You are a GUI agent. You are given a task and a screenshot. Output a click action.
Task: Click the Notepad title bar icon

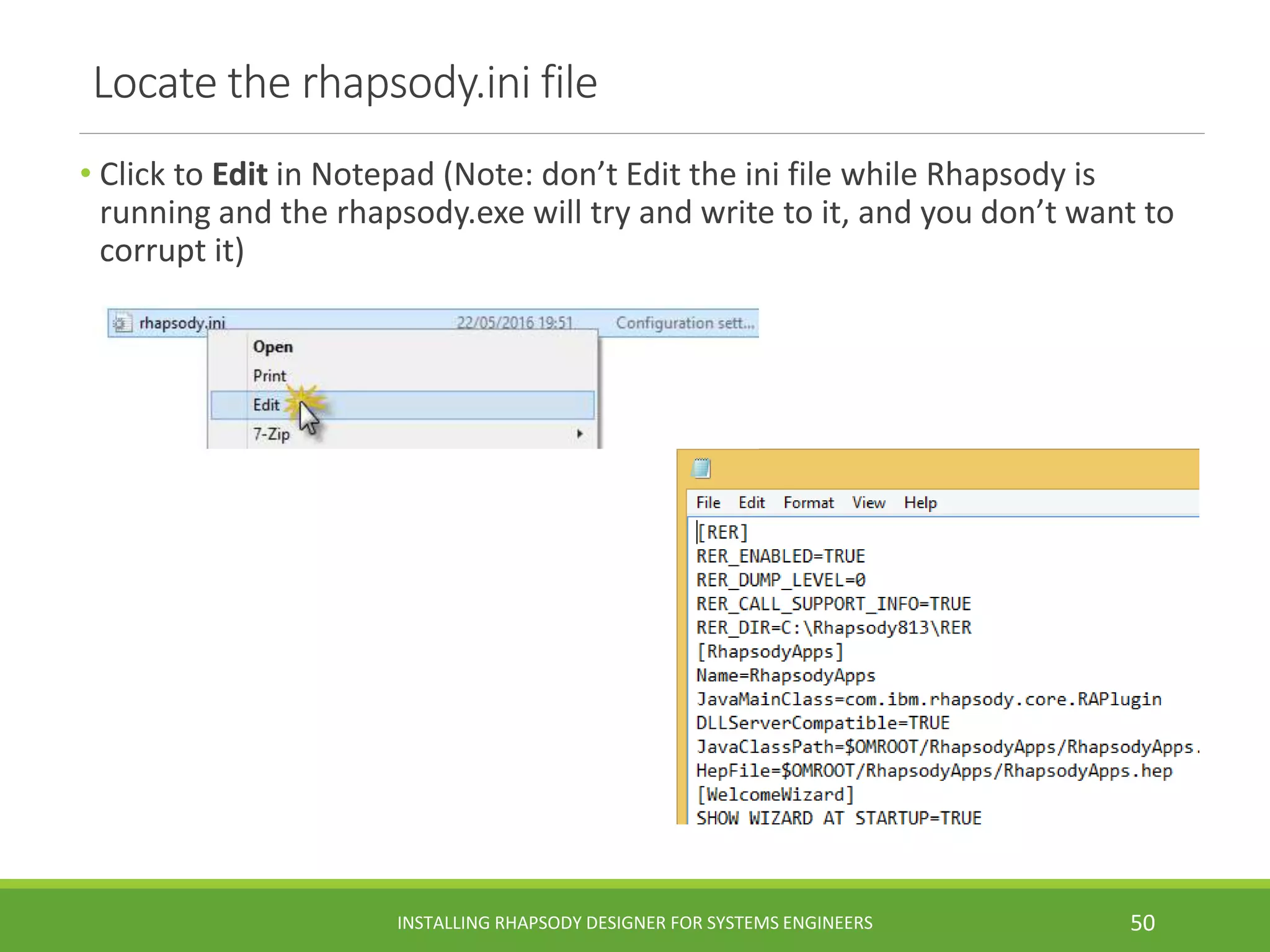click(701, 469)
